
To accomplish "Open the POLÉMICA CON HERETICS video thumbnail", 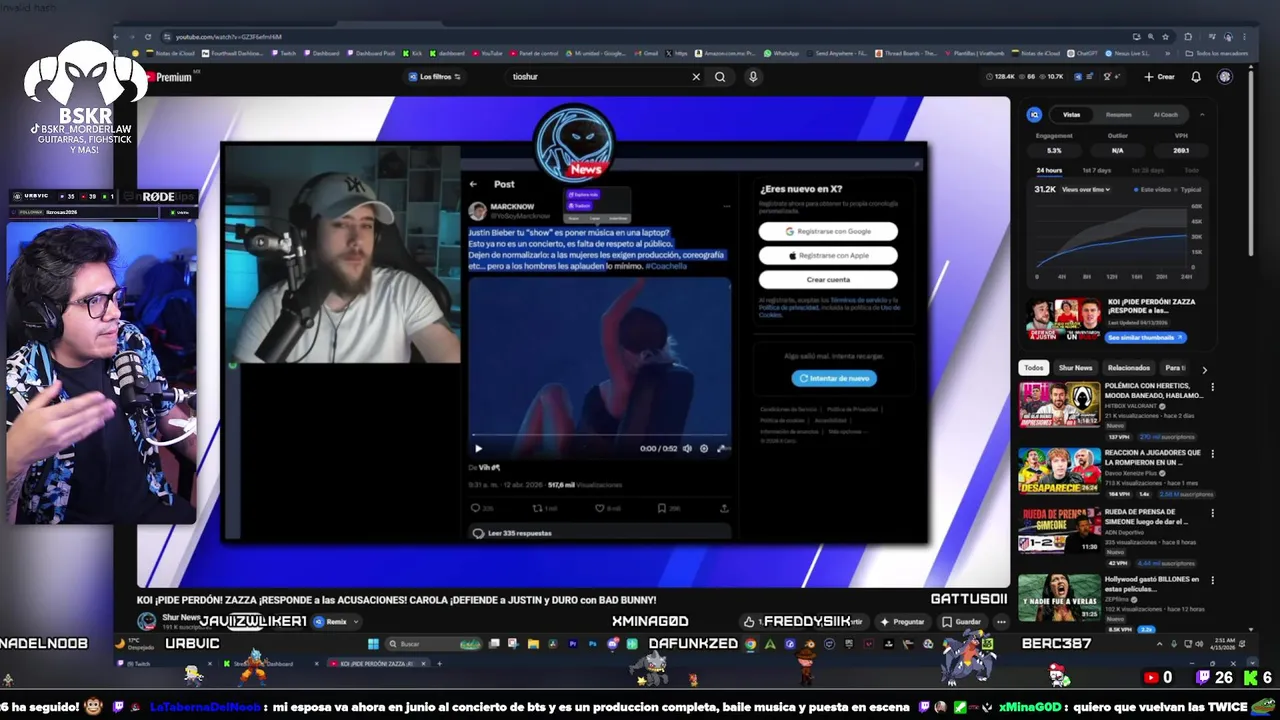I will 1059,404.
